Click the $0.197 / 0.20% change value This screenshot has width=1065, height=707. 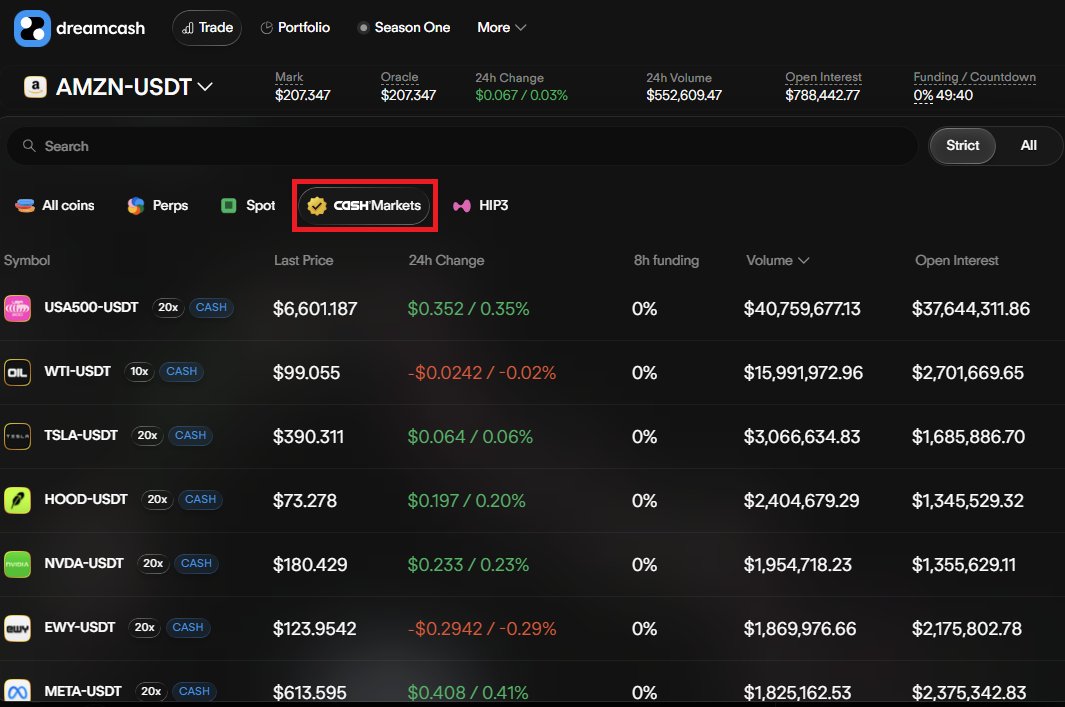click(x=466, y=501)
